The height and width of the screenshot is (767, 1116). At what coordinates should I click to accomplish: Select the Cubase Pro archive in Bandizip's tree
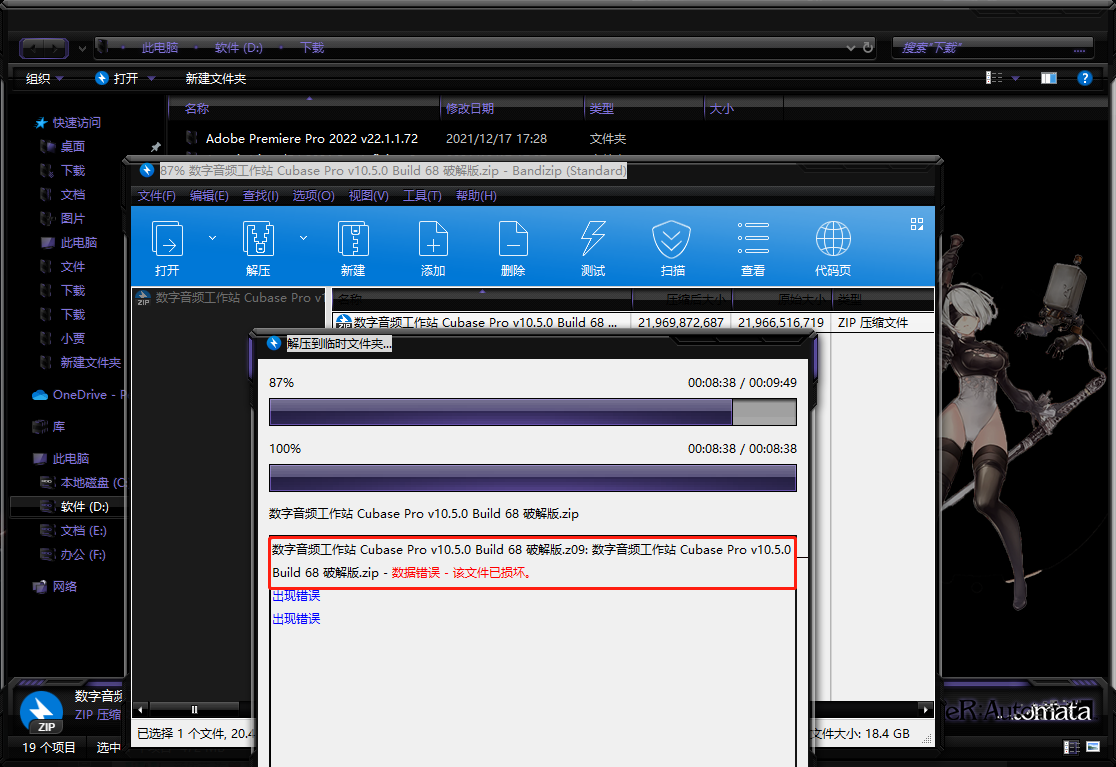pyautogui.click(x=229, y=298)
